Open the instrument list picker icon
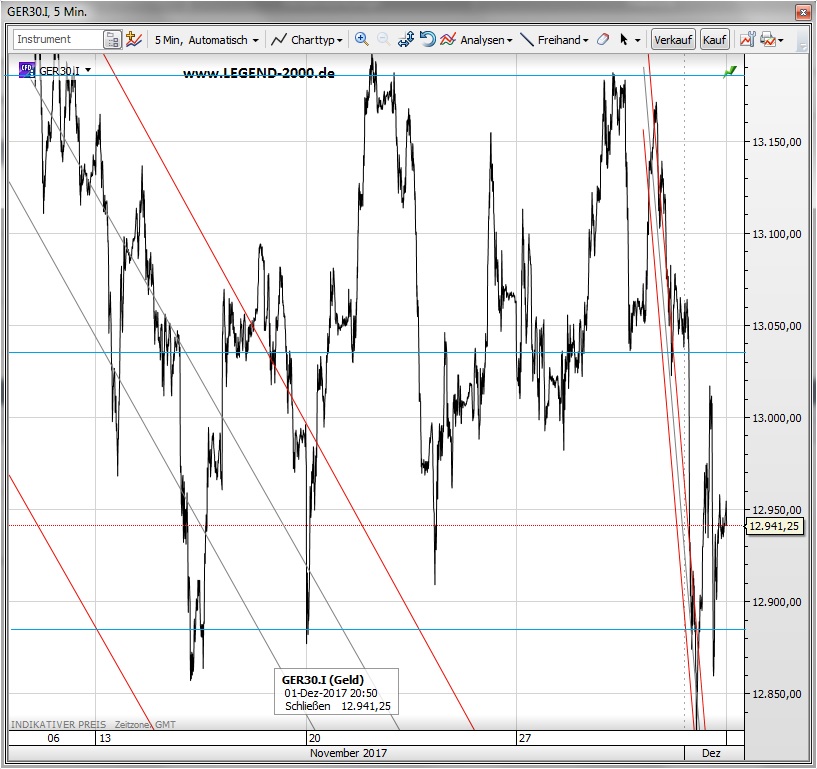Screen dimensions: 817x769 (x=112, y=40)
